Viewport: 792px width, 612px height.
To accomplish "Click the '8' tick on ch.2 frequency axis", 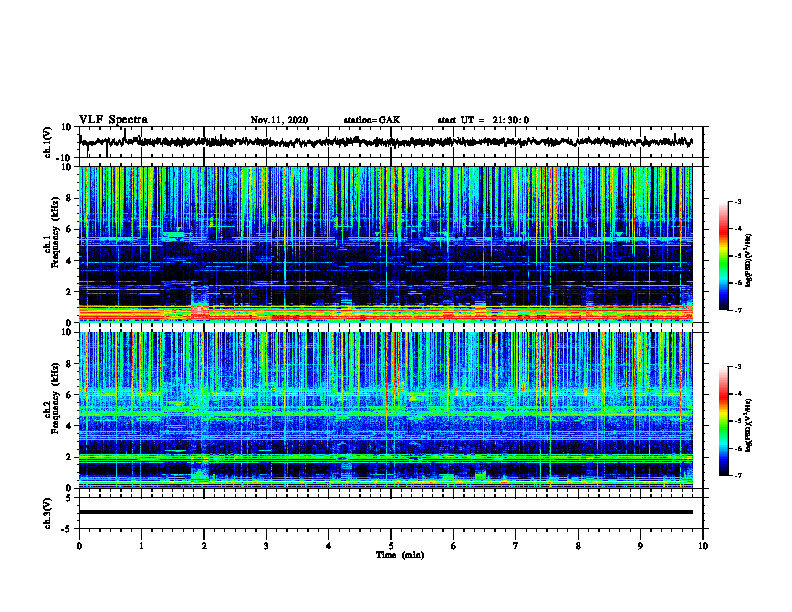I will (x=69, y=364).
